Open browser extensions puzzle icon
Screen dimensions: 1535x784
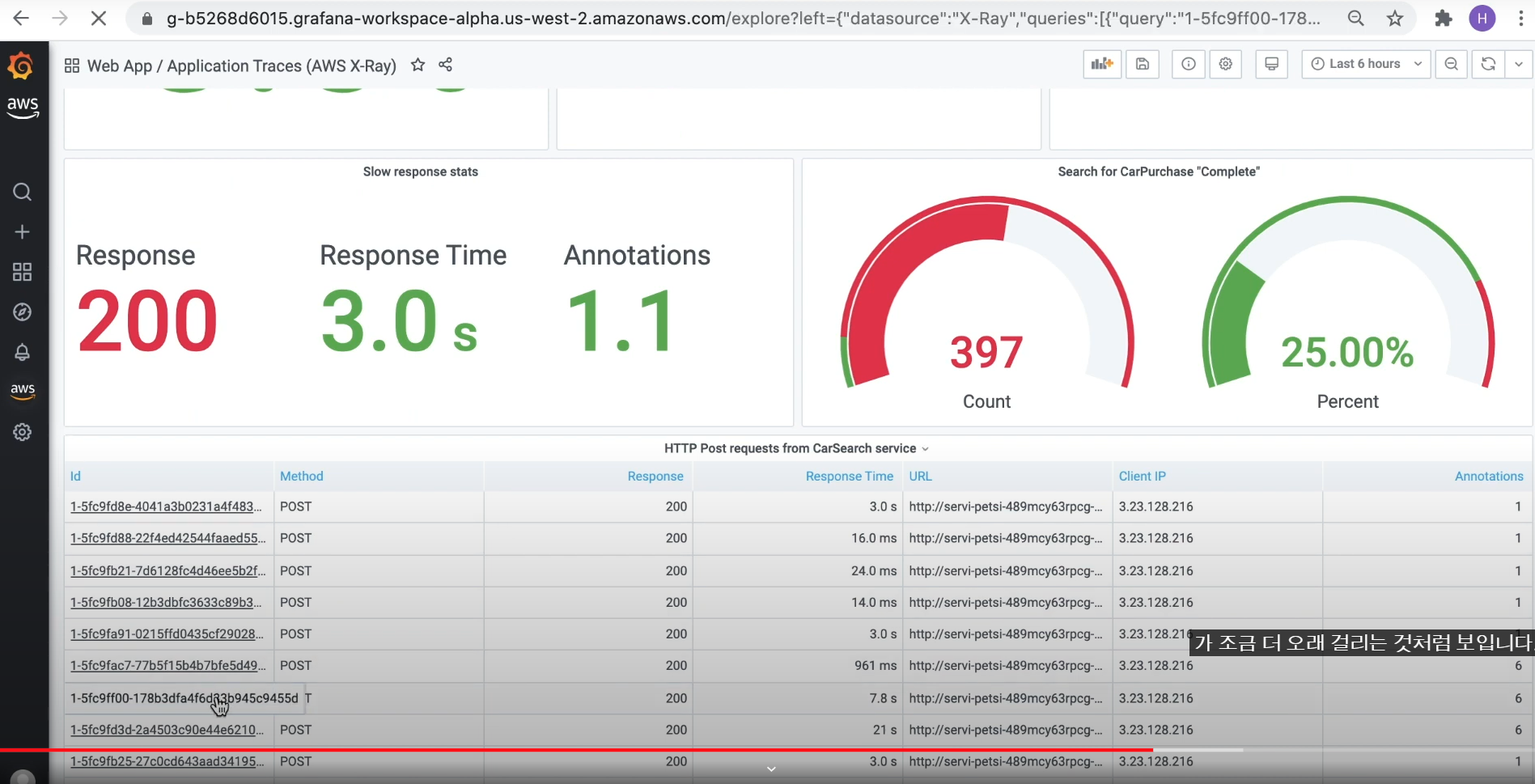coord(1444,18)
